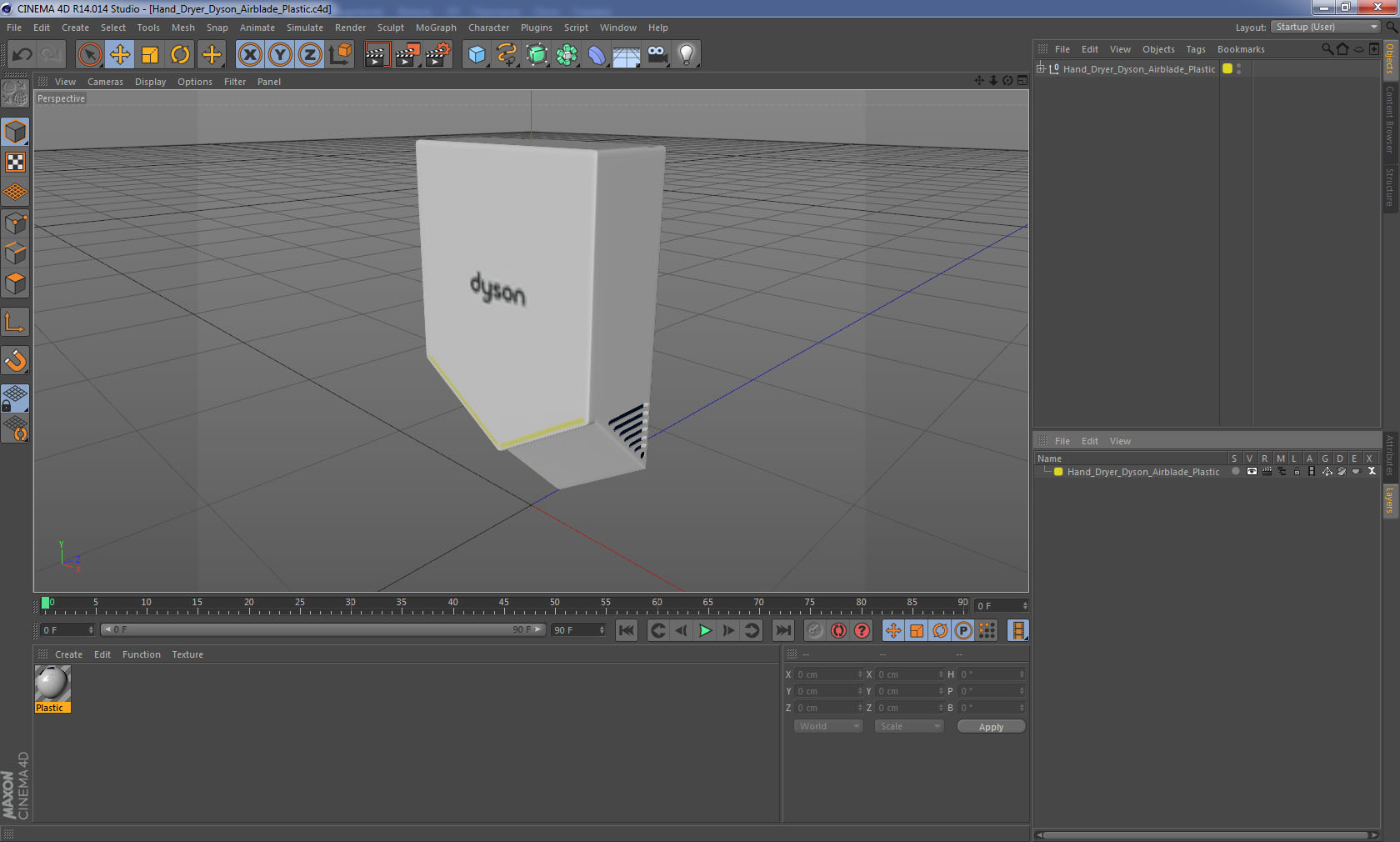Activate the Rotate tool in top toolbar
1400x842 pixels.
click(180, 55)
